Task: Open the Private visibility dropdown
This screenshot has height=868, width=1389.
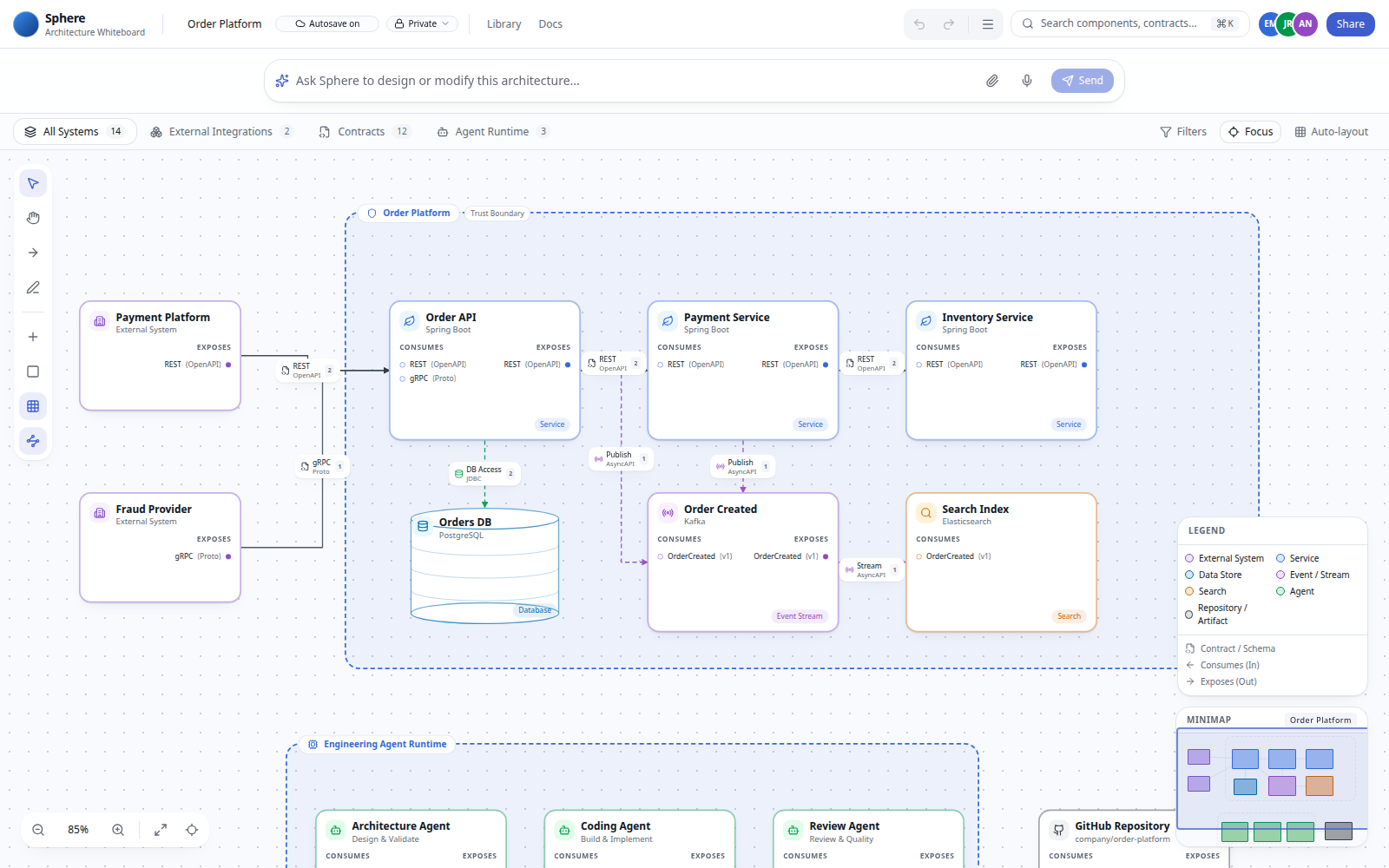Action: 422,24
